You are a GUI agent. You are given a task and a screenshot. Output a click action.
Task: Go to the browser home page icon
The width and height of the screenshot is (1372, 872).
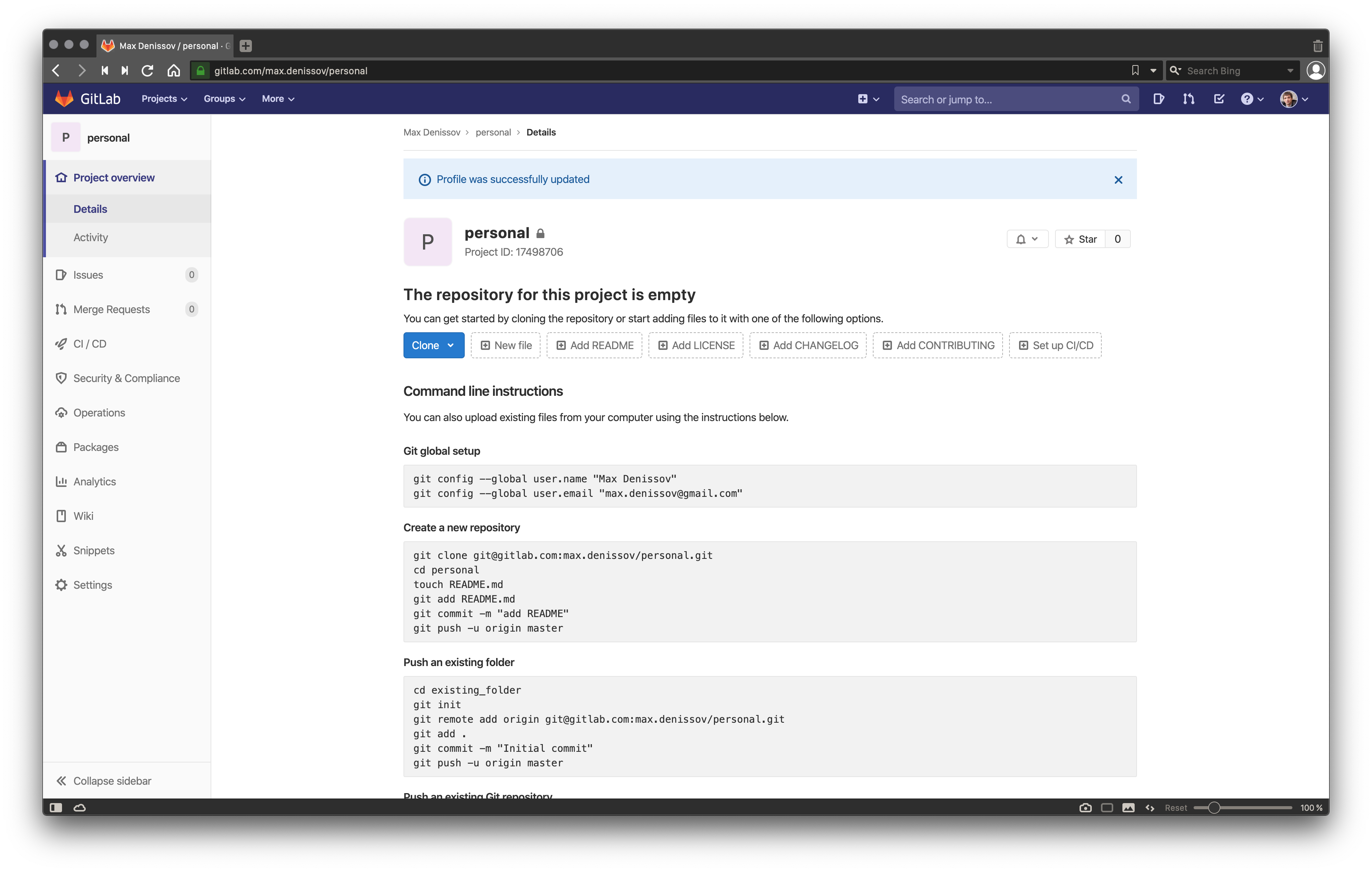pyautogui.click(x=174, y=71)
